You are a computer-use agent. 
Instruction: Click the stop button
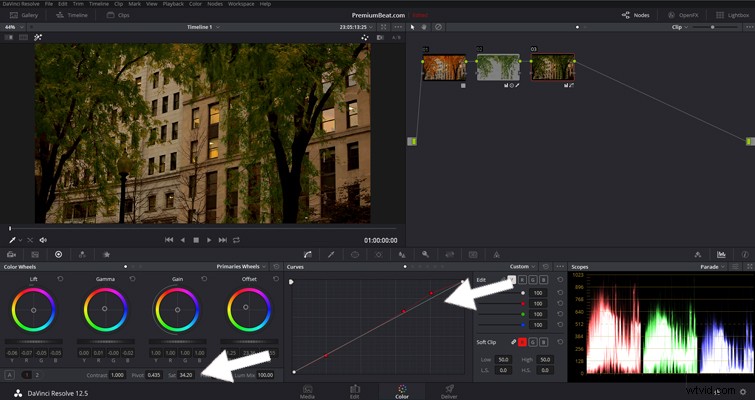196,240
